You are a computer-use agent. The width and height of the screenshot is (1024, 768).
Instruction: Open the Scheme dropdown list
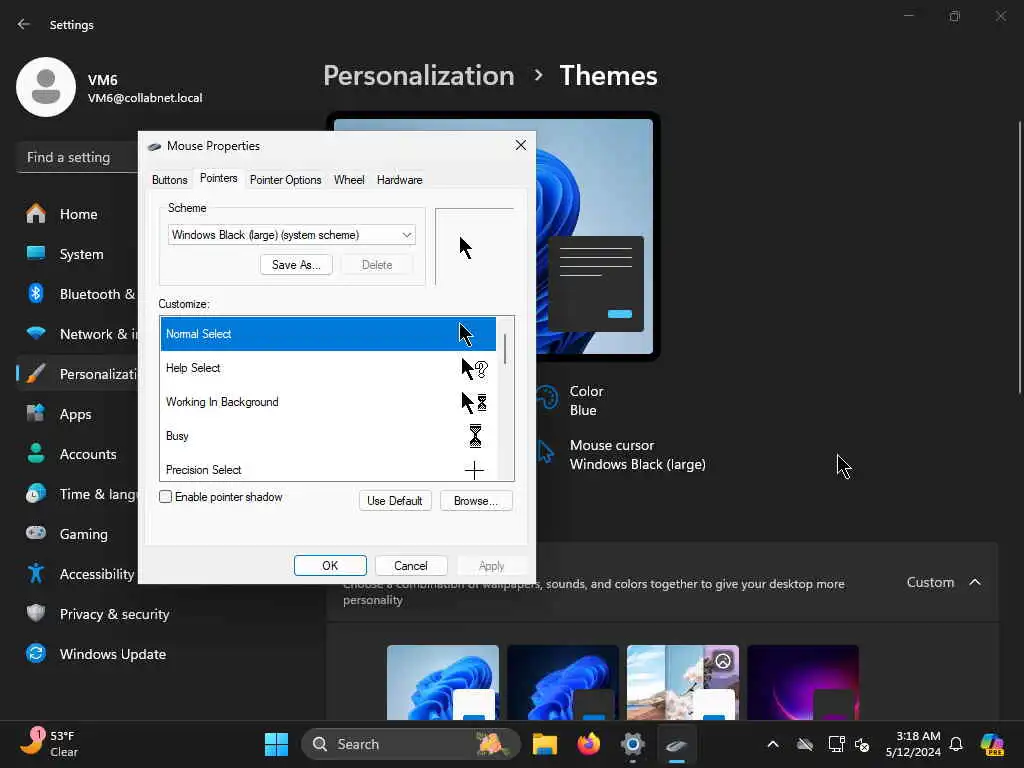[292, 234]
